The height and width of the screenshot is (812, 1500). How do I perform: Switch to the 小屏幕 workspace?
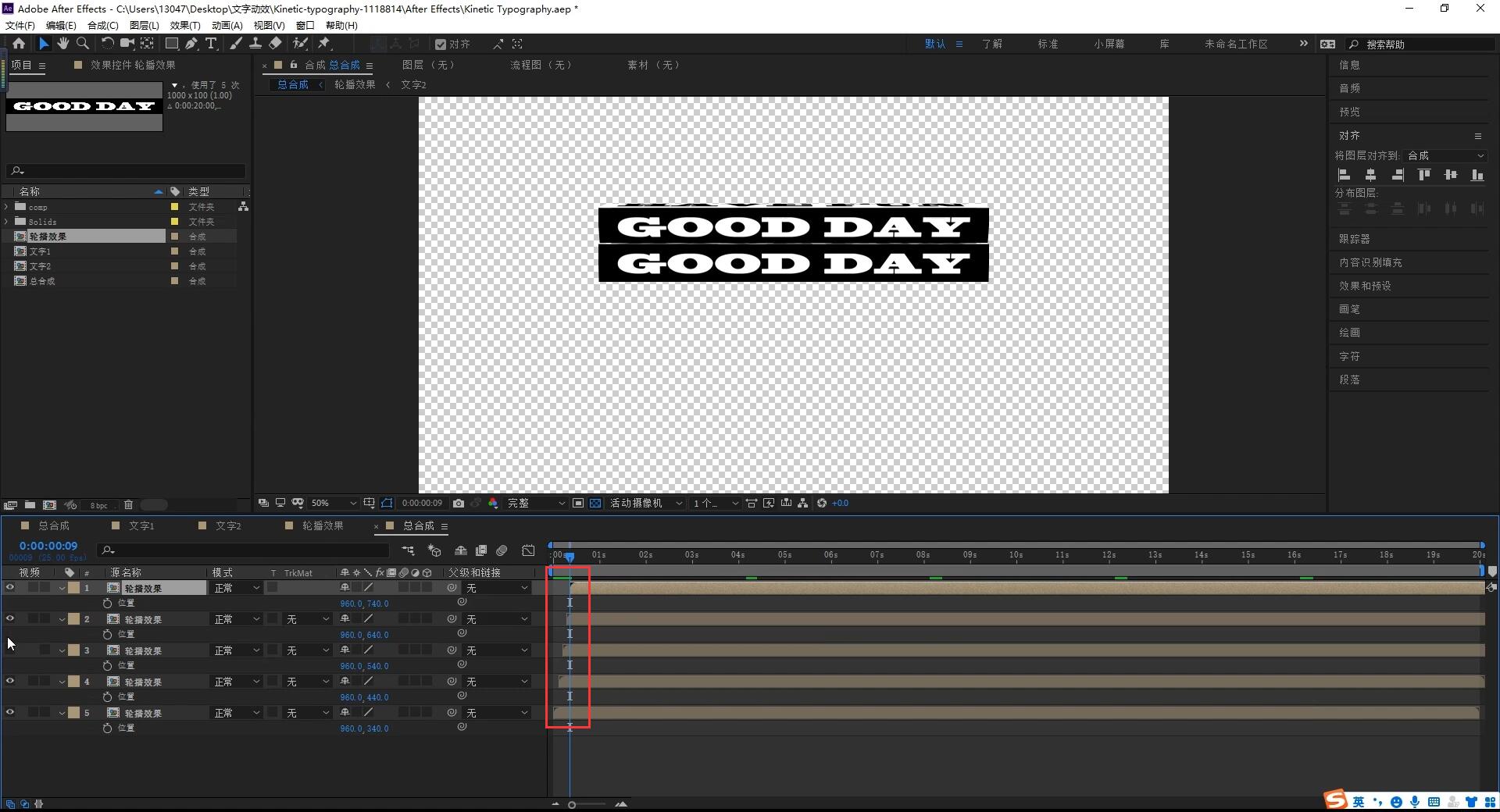click(1109, 44)
